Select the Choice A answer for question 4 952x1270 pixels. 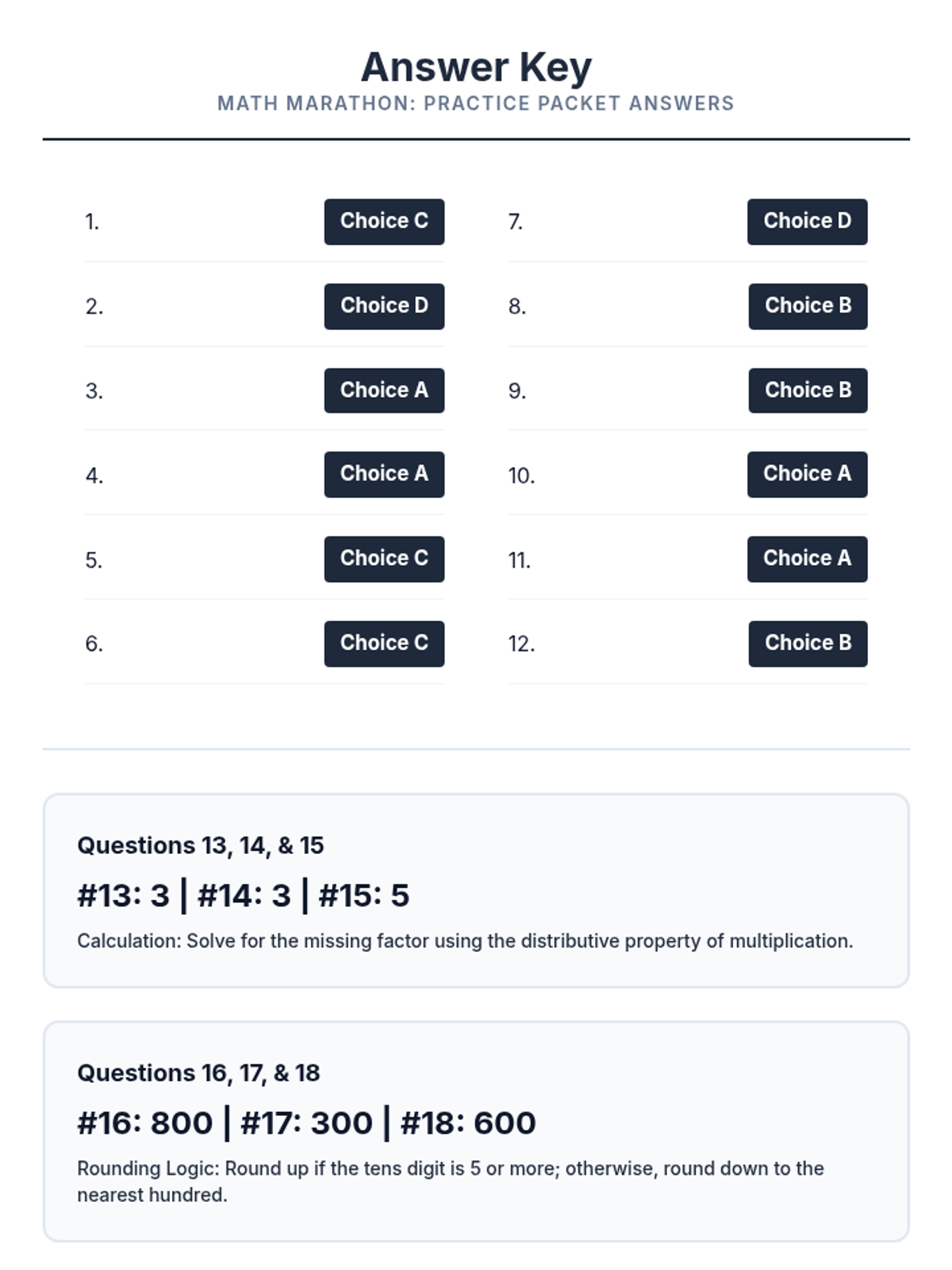pyautogui.click(x=384, y=474)
